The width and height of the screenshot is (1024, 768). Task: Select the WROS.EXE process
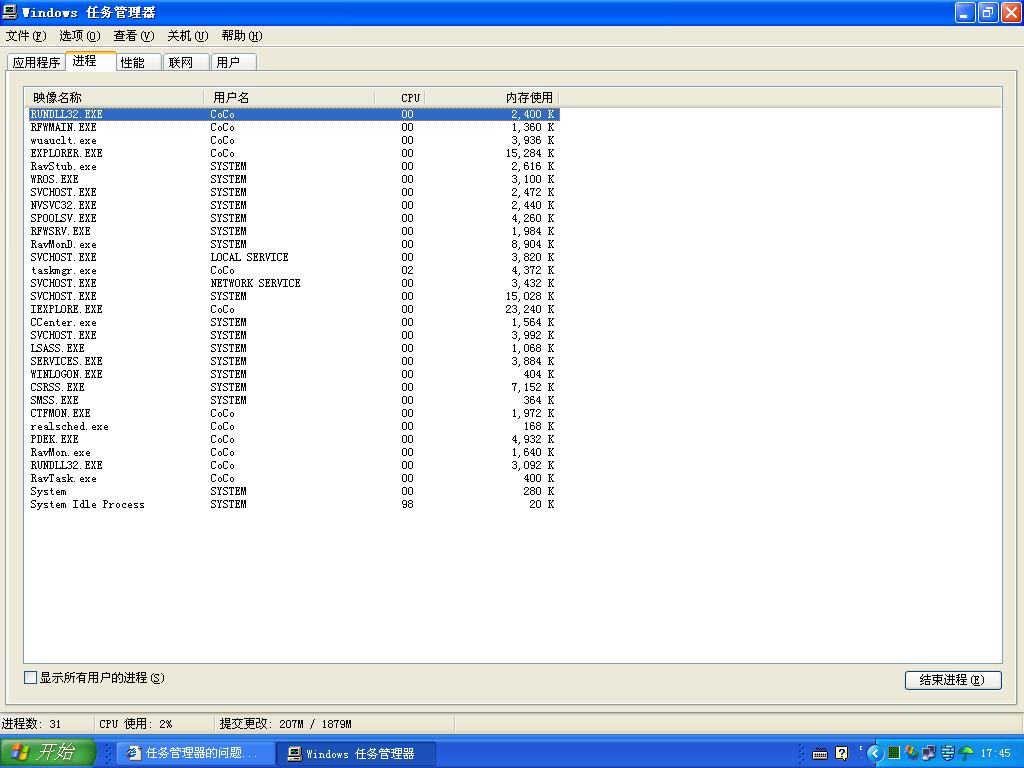293,180
